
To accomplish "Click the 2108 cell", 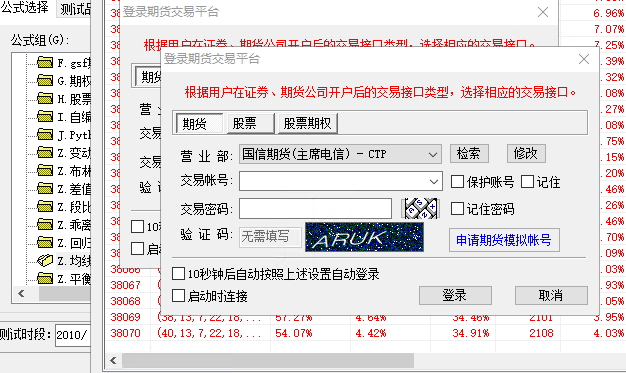I will [541, 333].
